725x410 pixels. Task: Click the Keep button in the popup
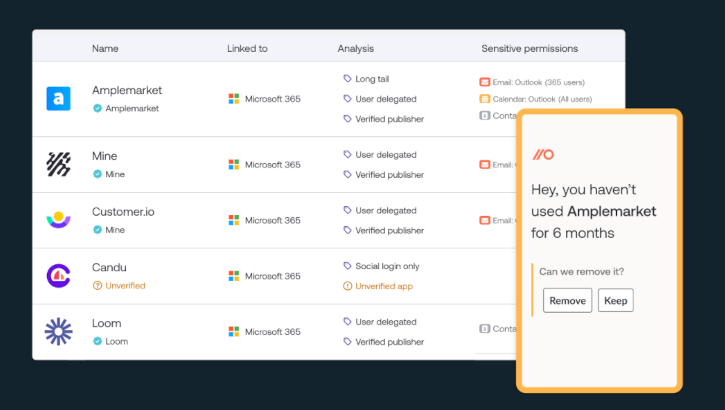point(615,300)
